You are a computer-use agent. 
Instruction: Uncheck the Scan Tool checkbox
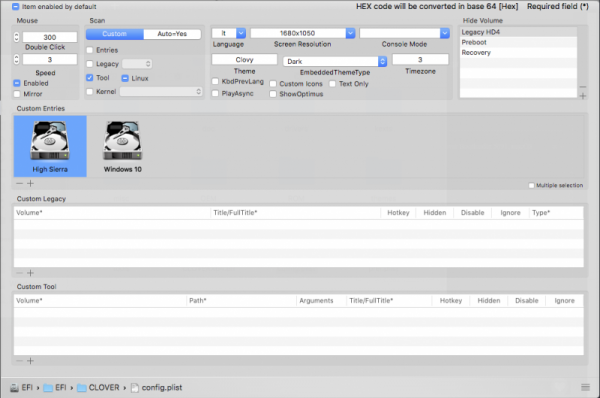(90, 78)
